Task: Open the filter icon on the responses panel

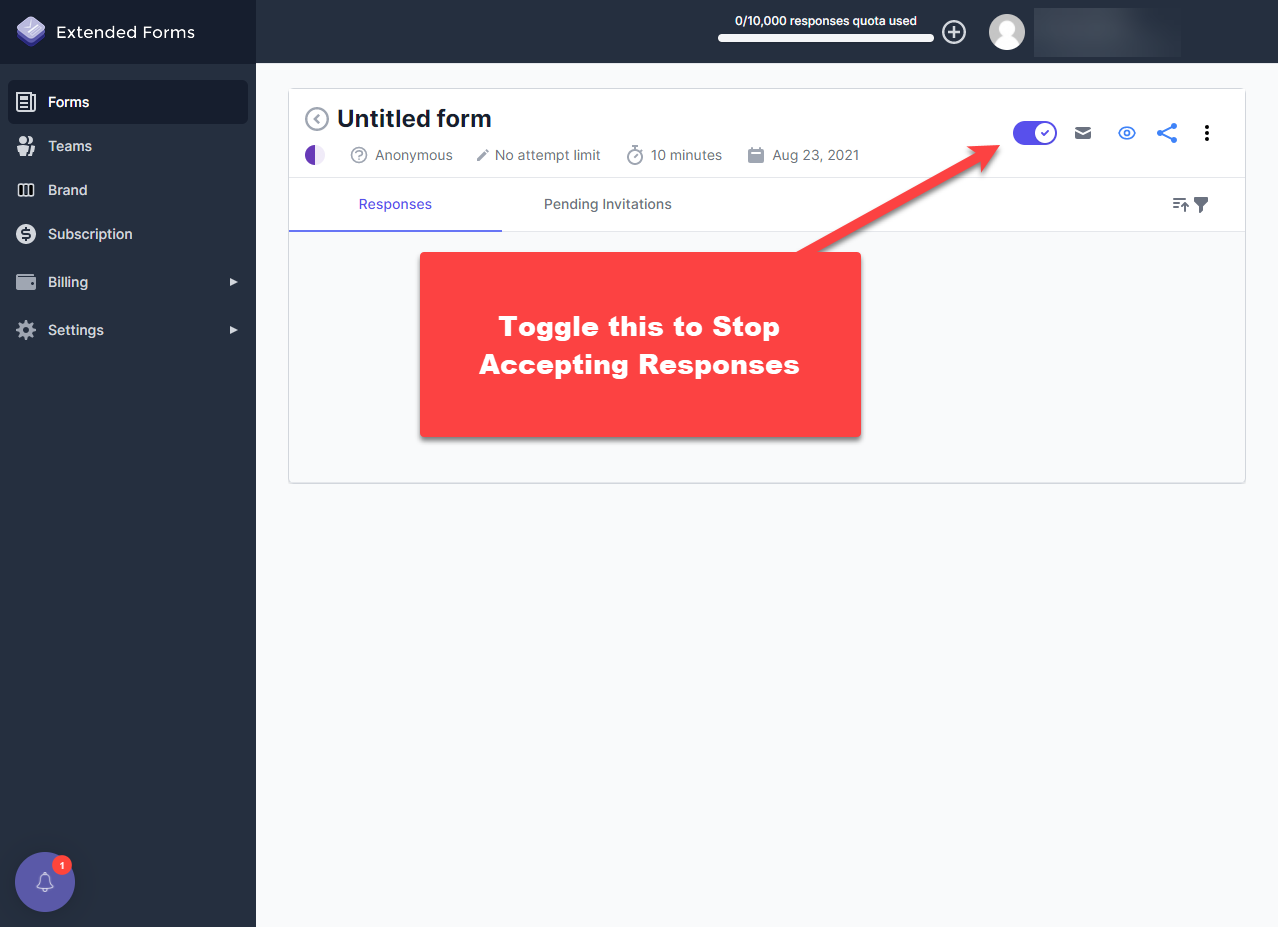Action: pyautogui.click(x=1200, y=204)
